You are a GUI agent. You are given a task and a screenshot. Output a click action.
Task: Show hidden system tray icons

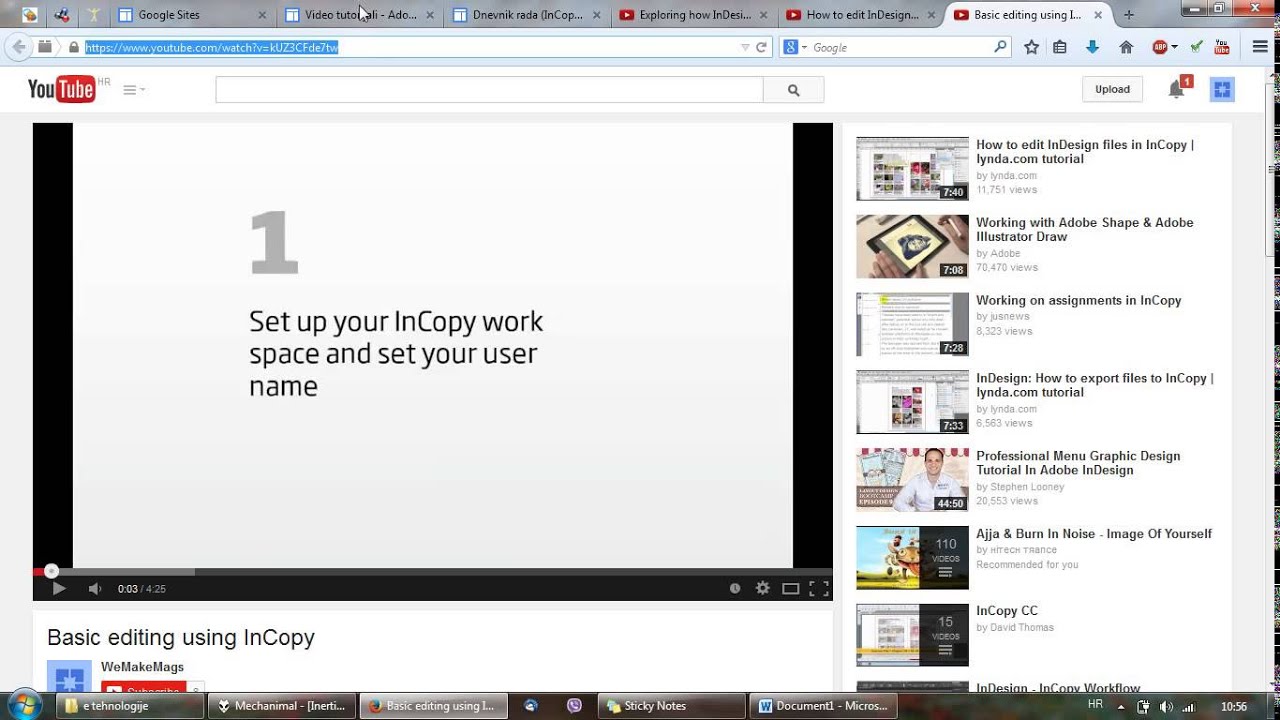point(1122,706)
